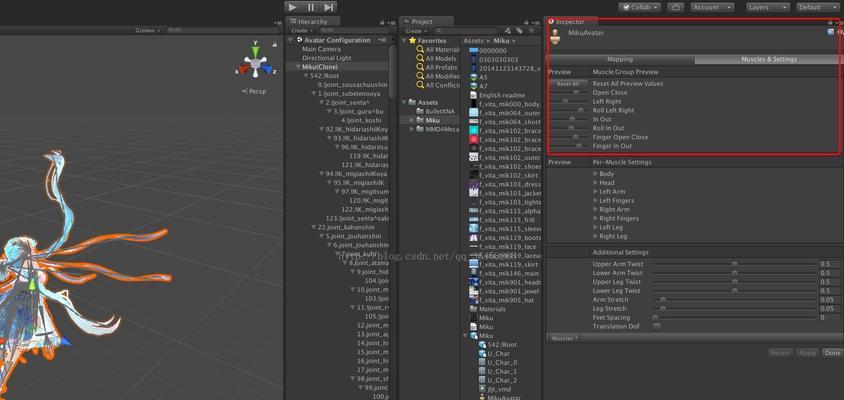
Task: Click the Done button
Action: point(832,353)
